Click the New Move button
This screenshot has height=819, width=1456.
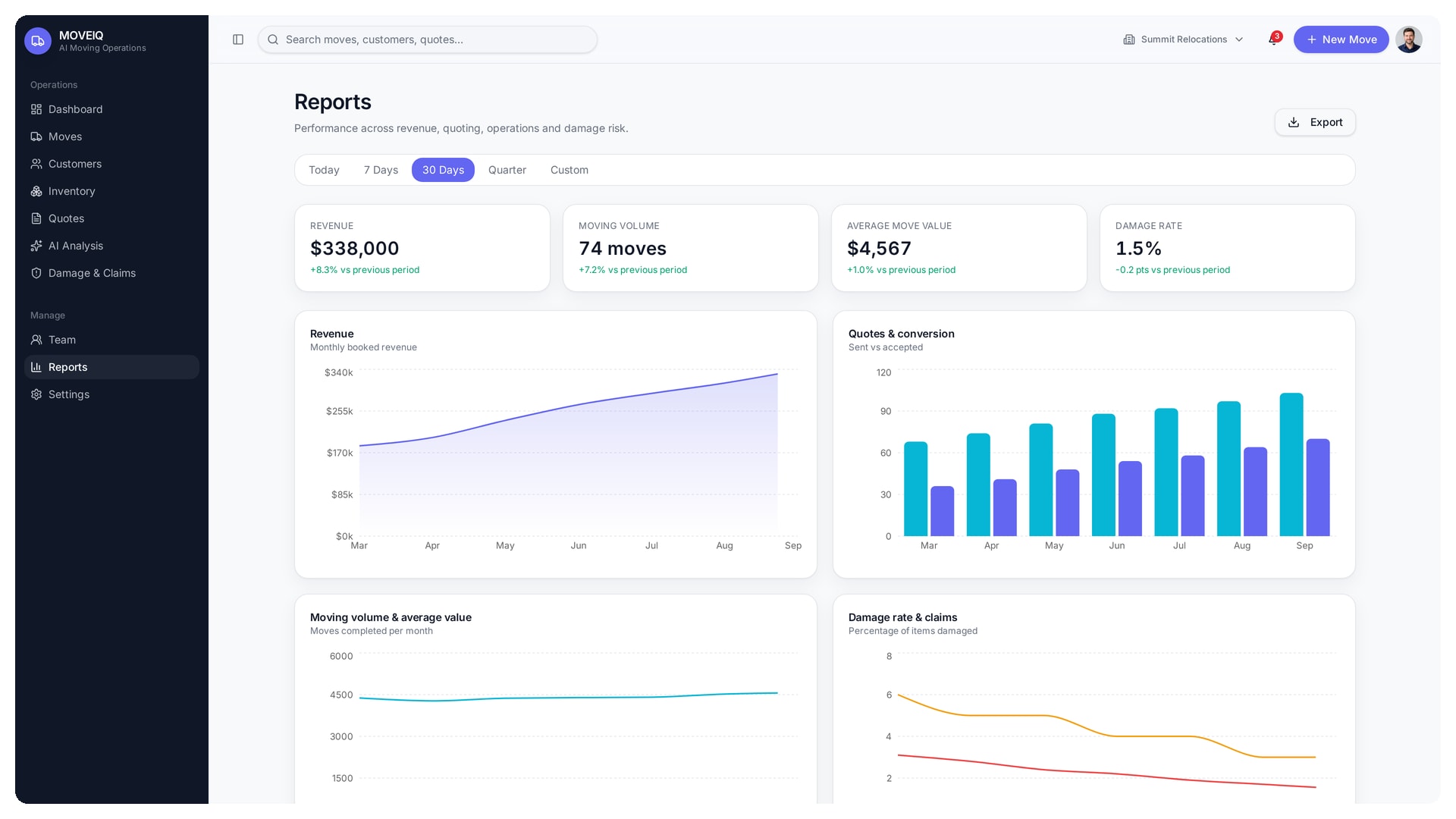pyautogui.click(x=1341, y=39)
